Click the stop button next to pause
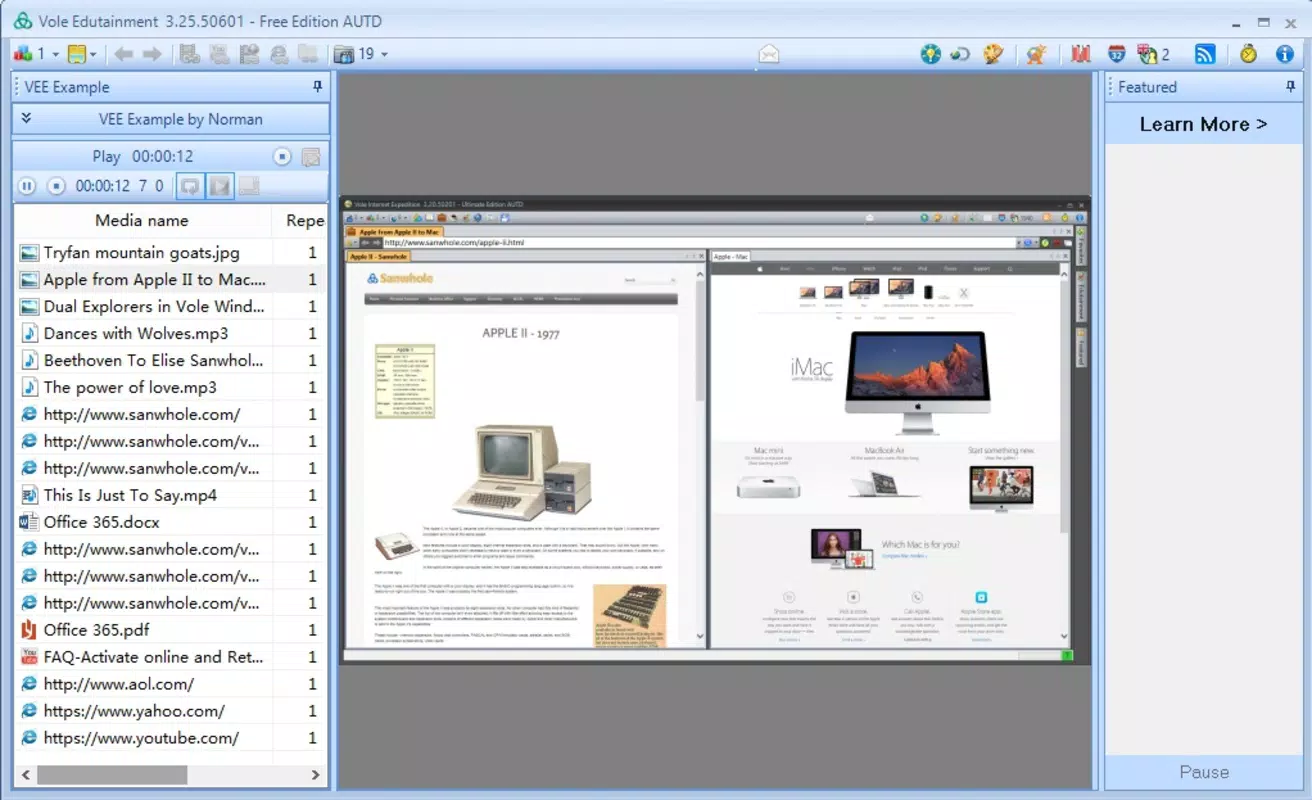Screen dimensions: 1312x800 point(57,186)
